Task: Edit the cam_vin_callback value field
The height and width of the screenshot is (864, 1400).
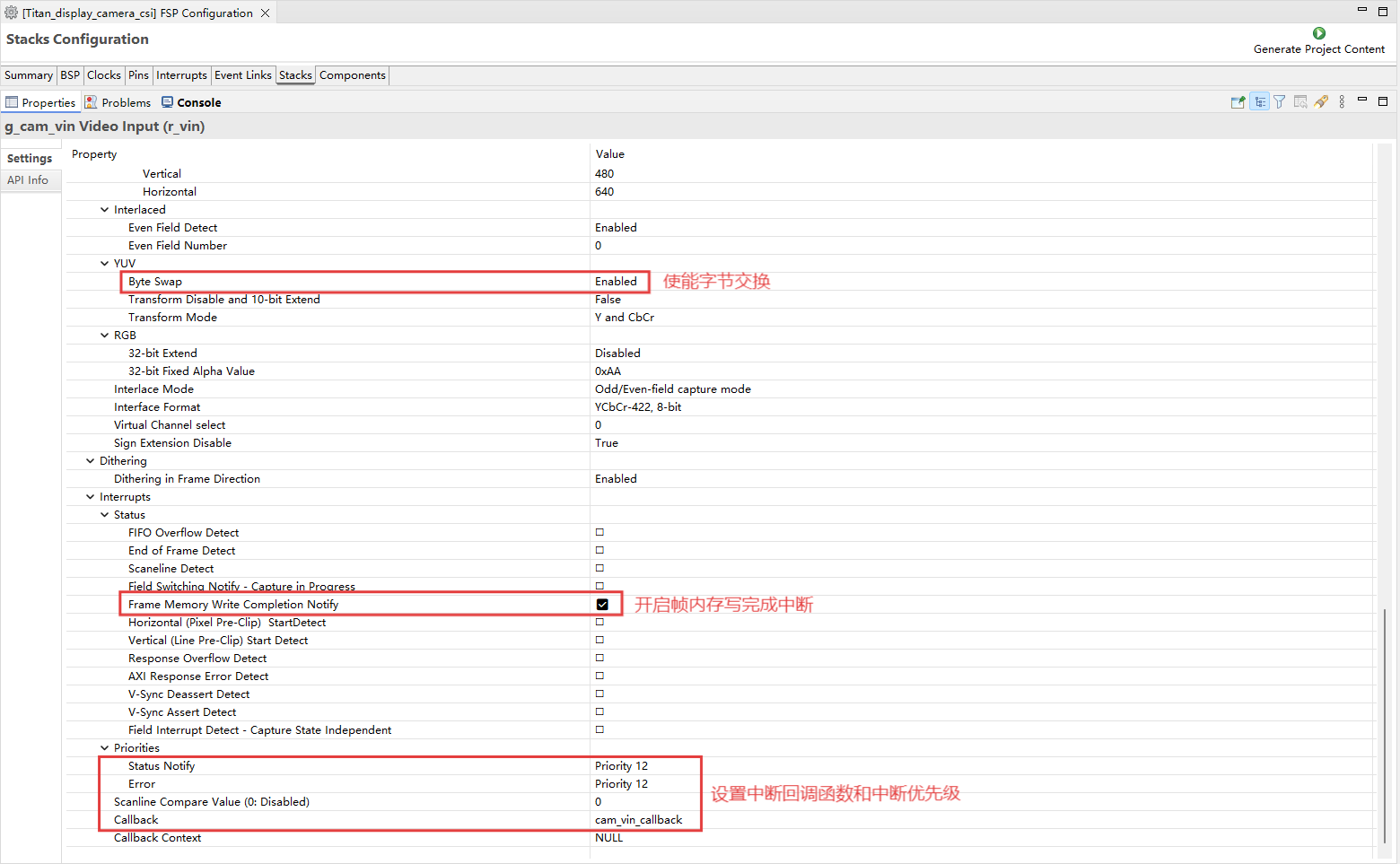Action: 638,820
